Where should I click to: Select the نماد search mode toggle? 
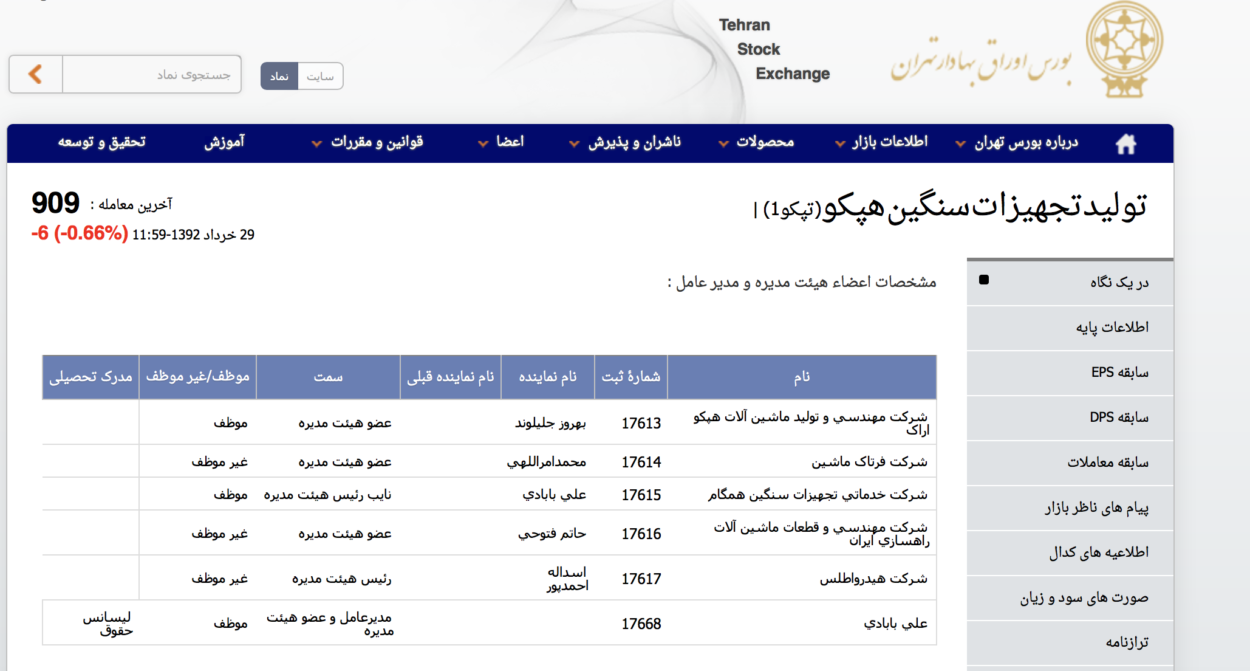pos(281,75)
